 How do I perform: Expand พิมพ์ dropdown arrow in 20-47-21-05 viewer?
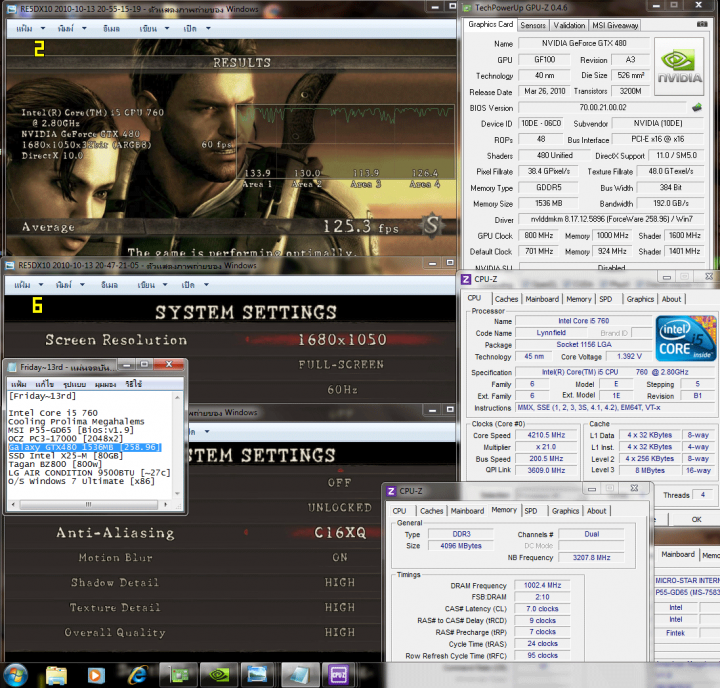point(82,285)
